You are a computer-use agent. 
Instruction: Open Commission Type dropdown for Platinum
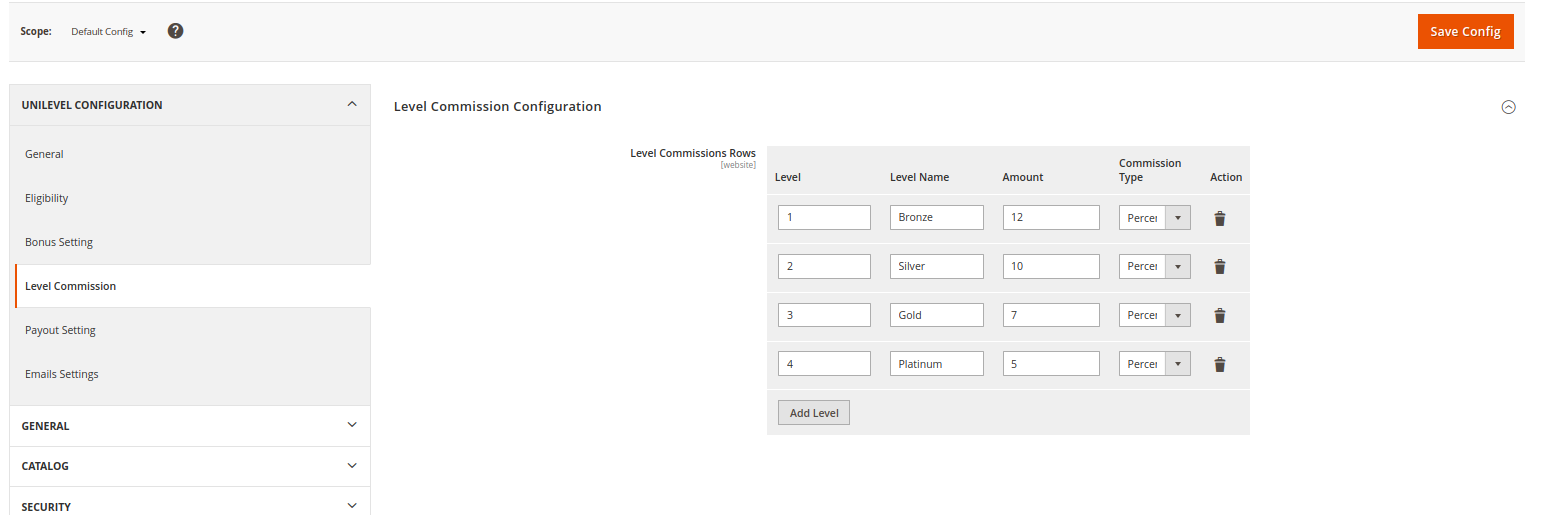(1154, 365)
